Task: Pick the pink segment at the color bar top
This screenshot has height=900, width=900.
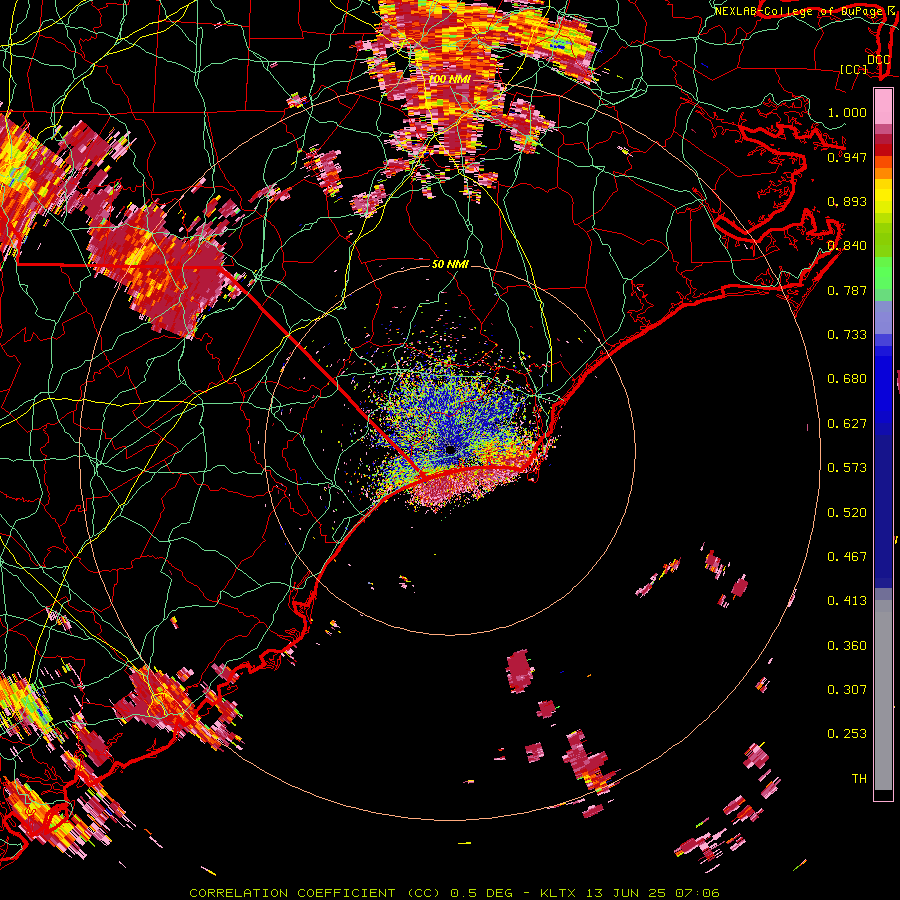Action: click(883, 107)
